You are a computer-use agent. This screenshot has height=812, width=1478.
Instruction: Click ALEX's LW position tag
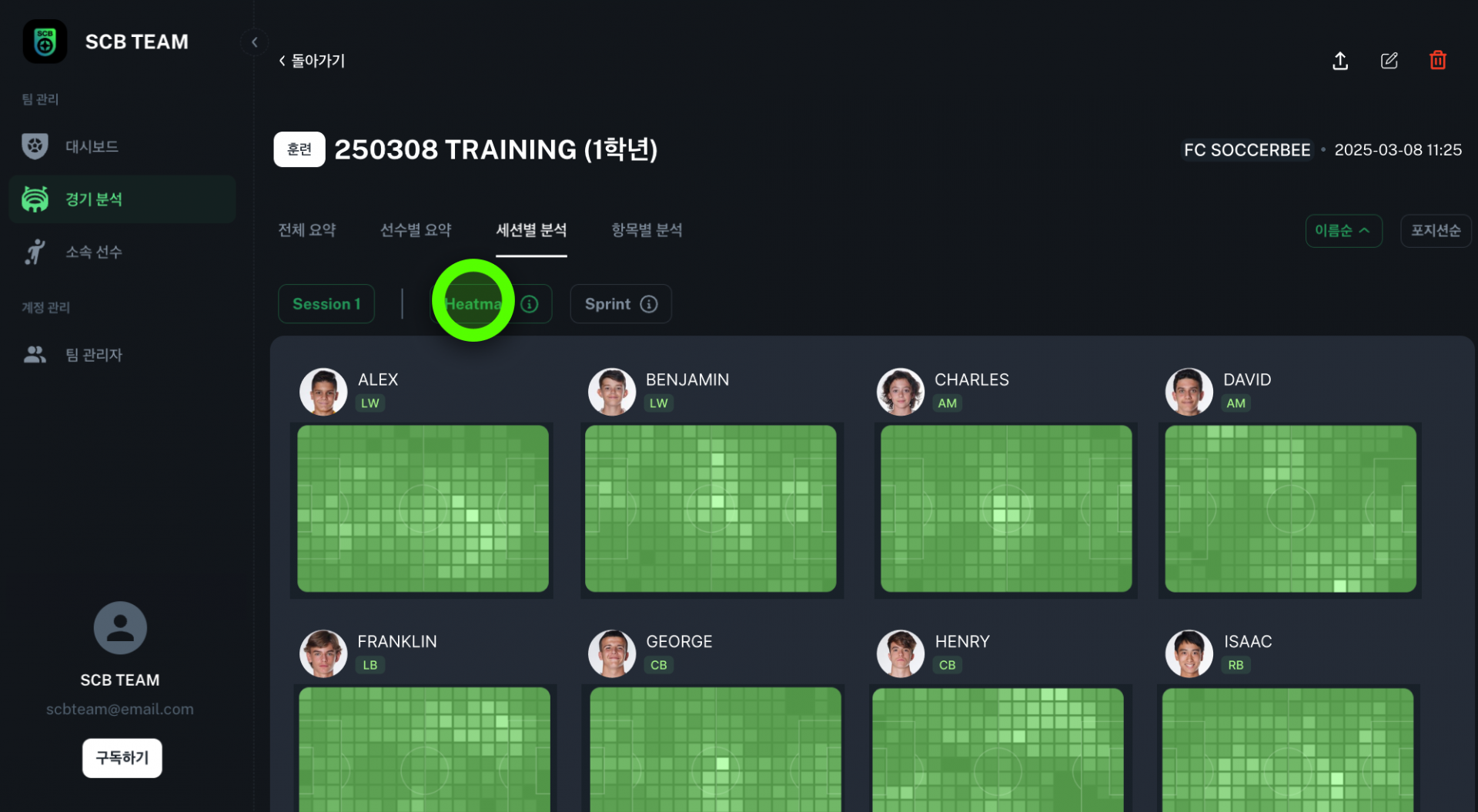(x=370, y=403)
